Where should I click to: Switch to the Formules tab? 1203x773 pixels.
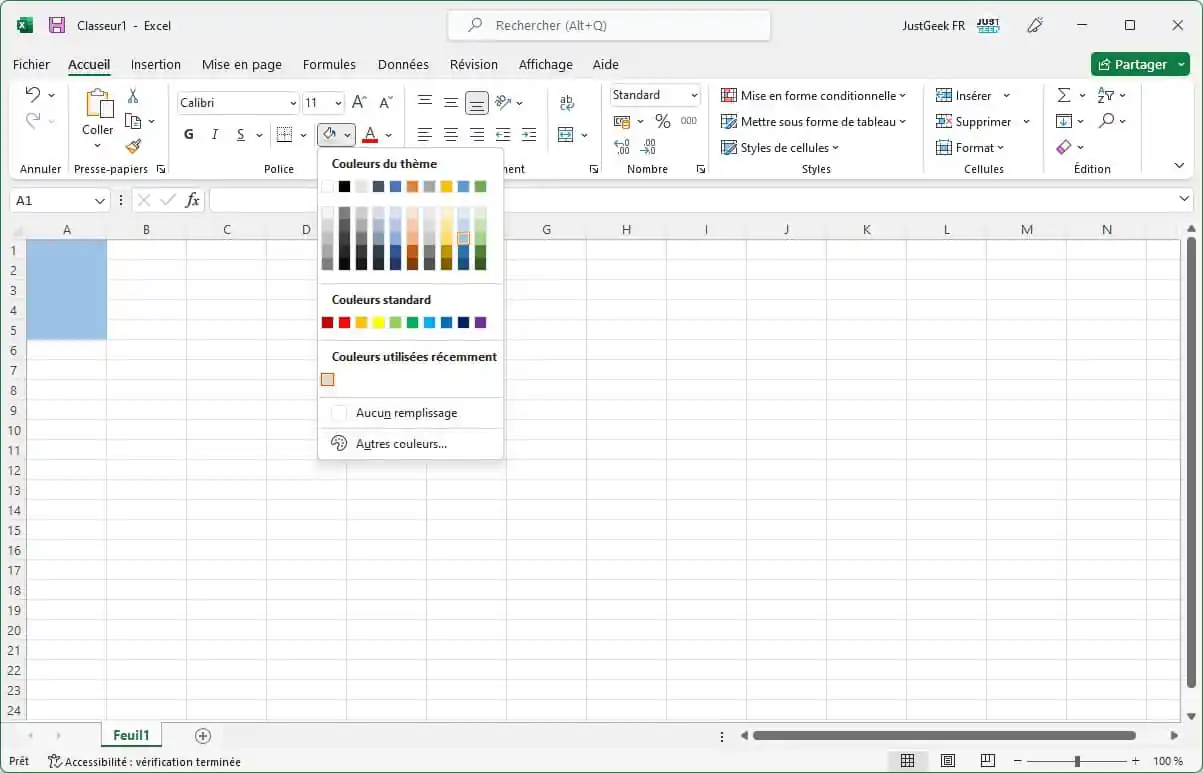click(329, 64)
